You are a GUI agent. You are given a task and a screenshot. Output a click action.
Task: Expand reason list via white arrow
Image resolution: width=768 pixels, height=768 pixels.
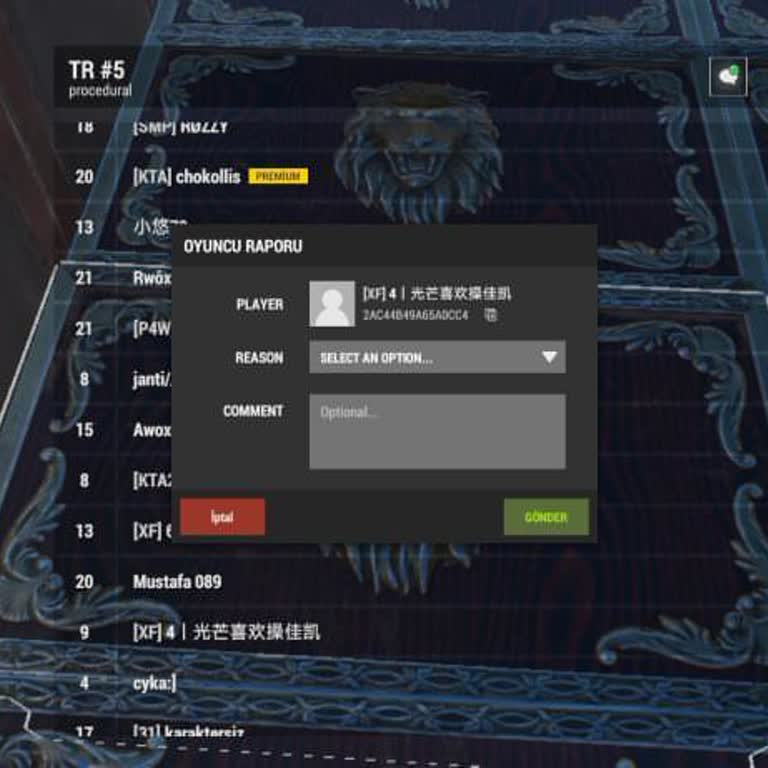point(550,357)
